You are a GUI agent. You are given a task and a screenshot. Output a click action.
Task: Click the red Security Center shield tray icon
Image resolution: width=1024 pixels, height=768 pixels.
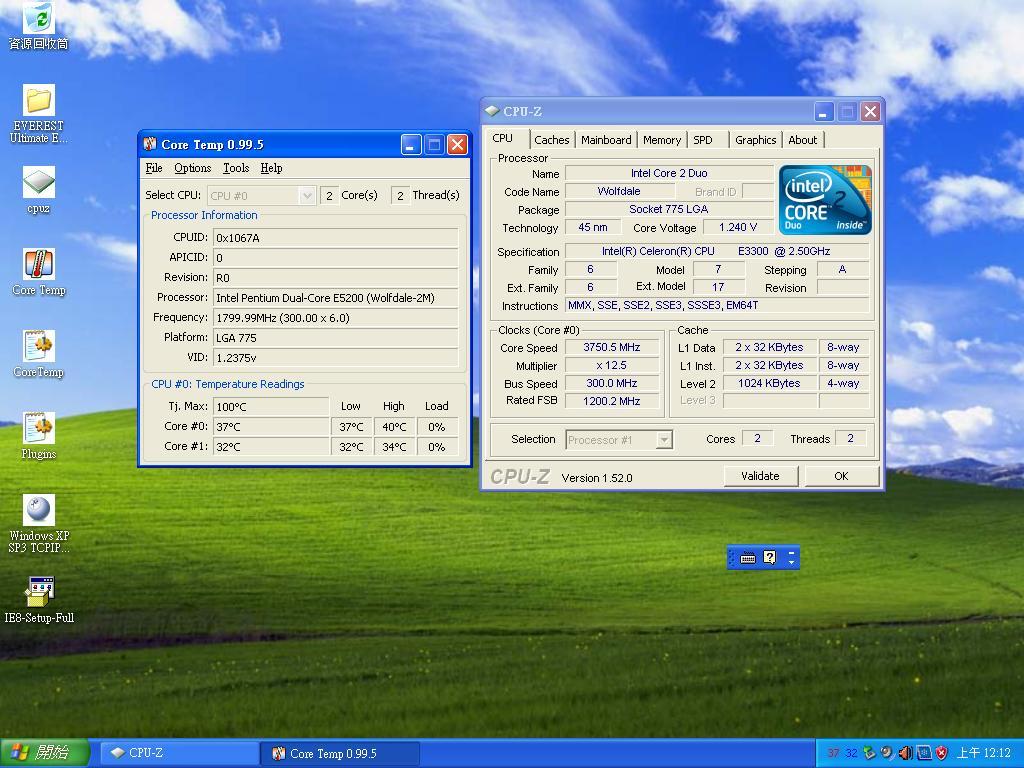click(x=941, y=753)
